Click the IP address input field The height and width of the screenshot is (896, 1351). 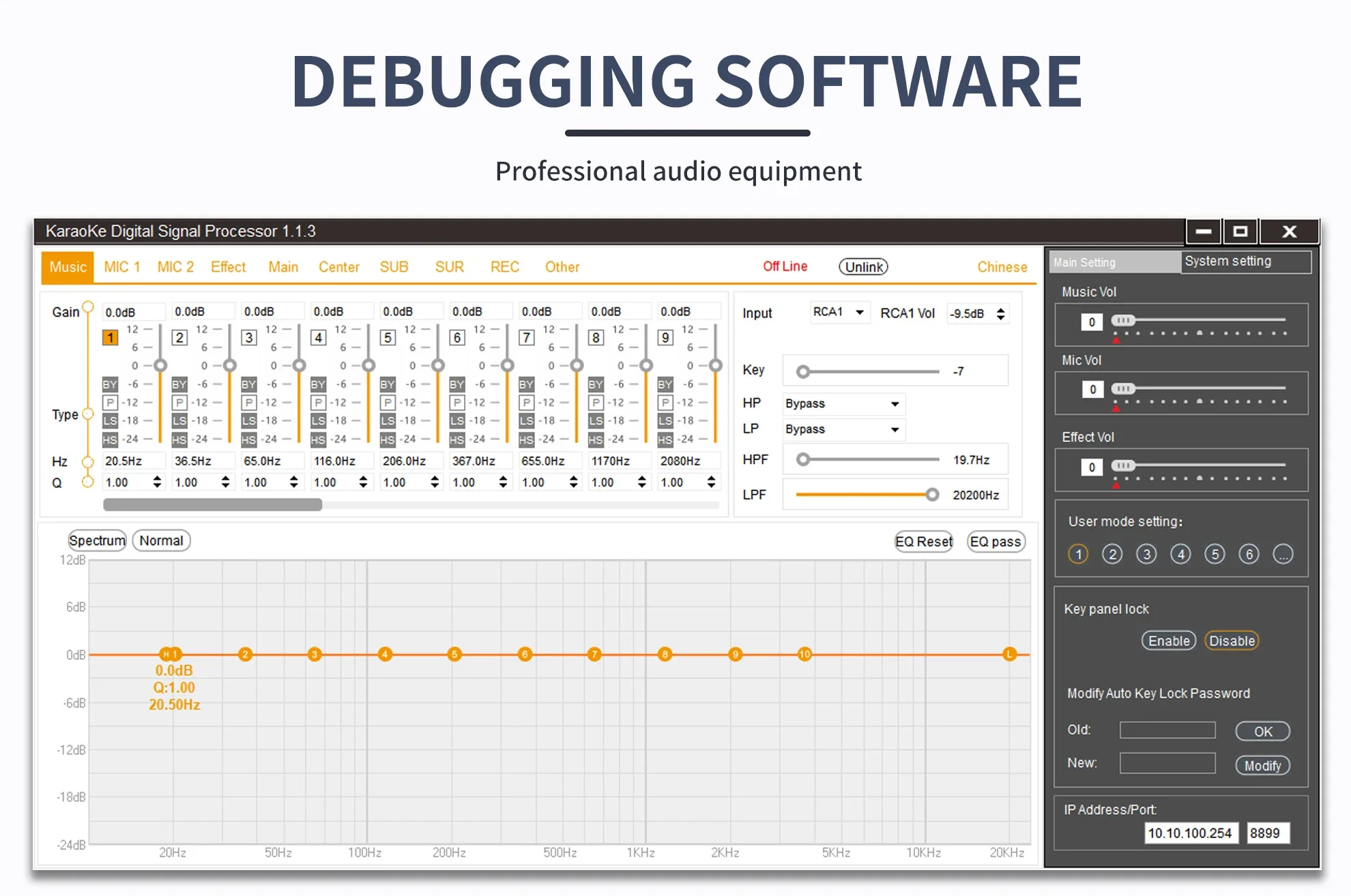coord(1190,833)
